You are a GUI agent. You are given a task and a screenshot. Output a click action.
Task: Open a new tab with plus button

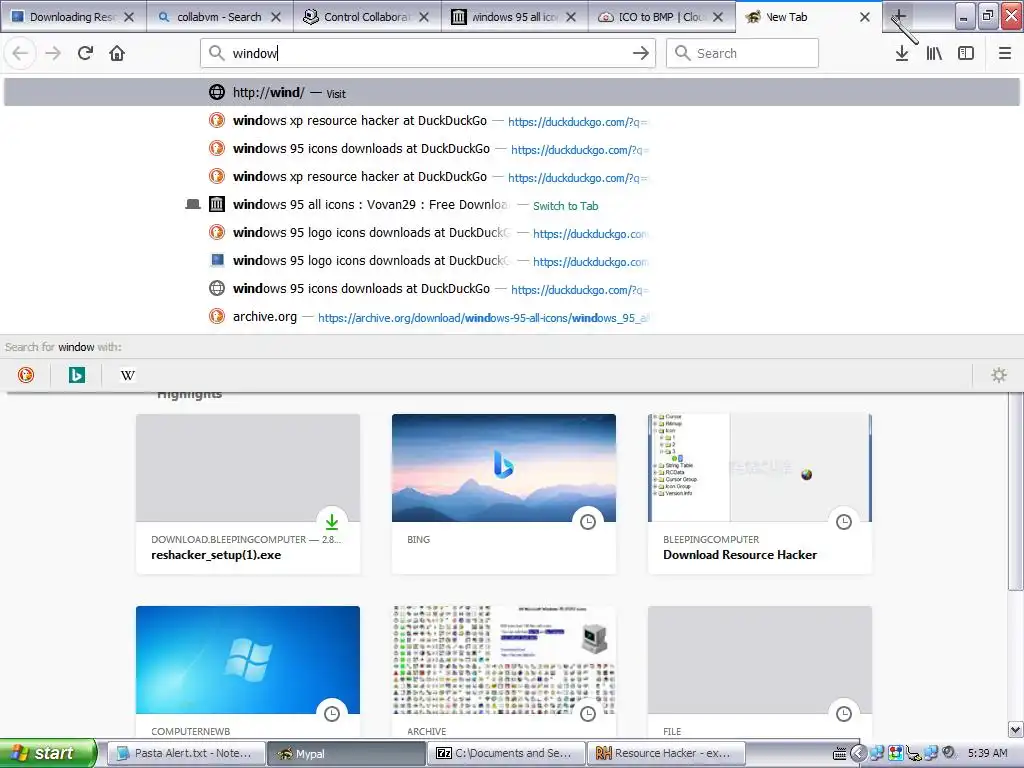coord(899,16)
